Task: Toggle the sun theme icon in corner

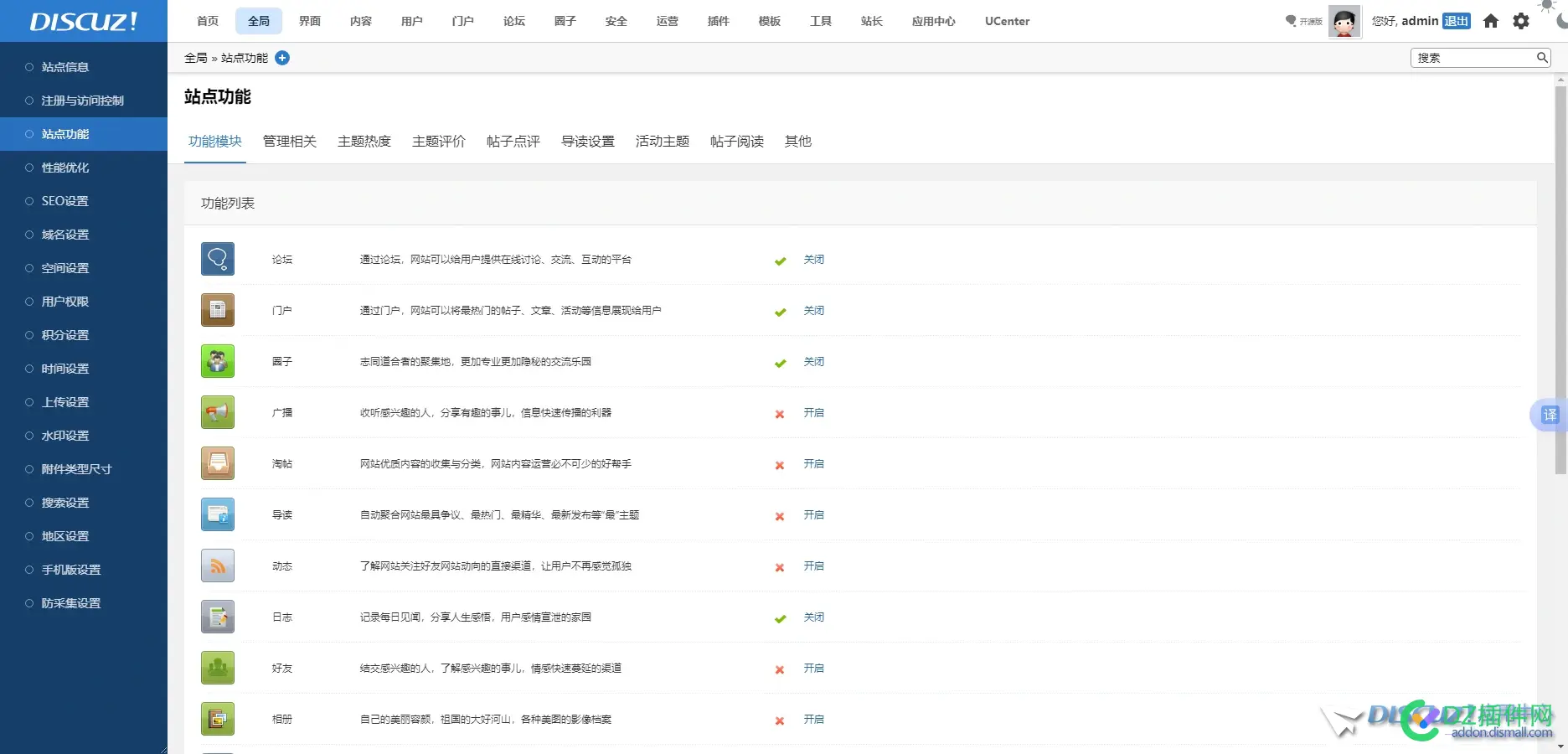Action: [x=1547, y=6]
